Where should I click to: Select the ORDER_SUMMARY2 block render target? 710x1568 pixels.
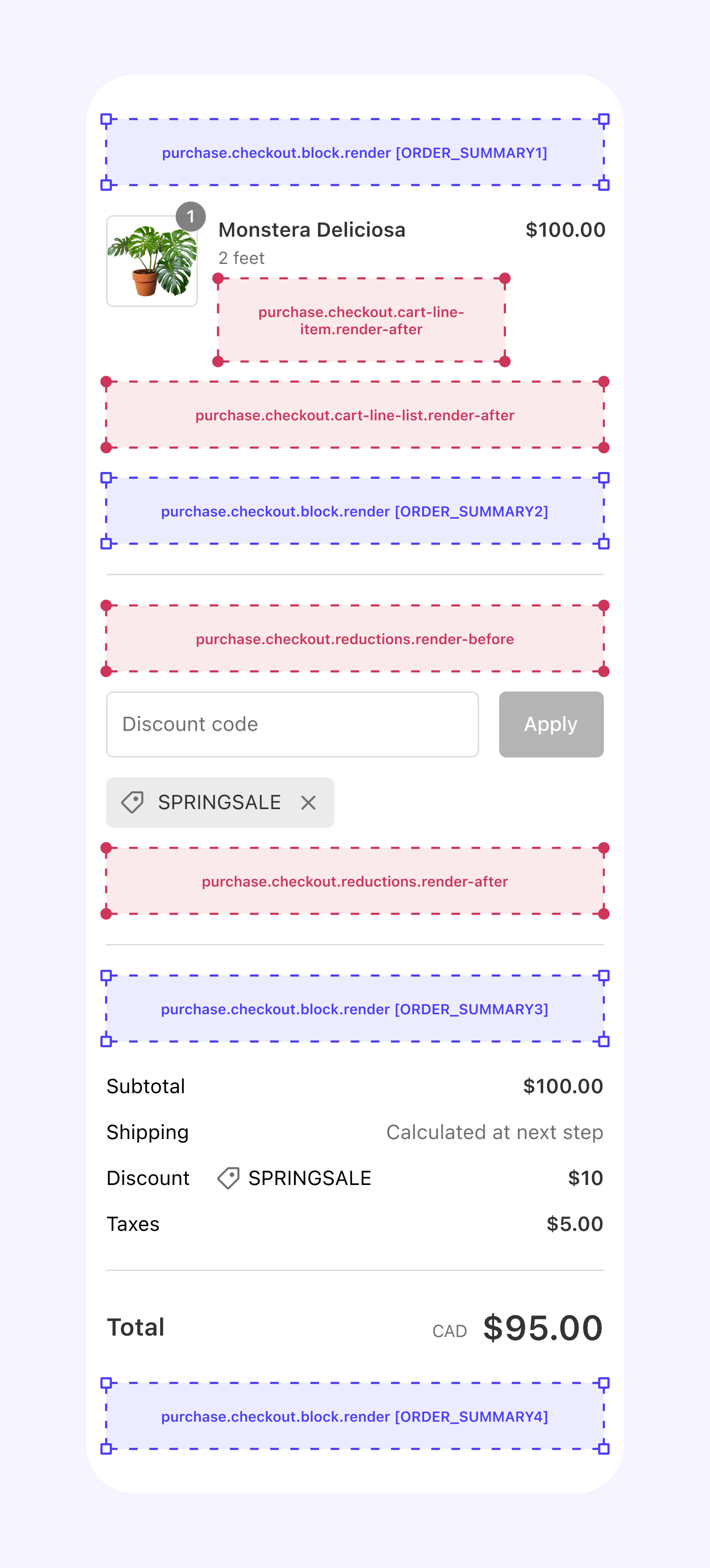pos(355,511)
